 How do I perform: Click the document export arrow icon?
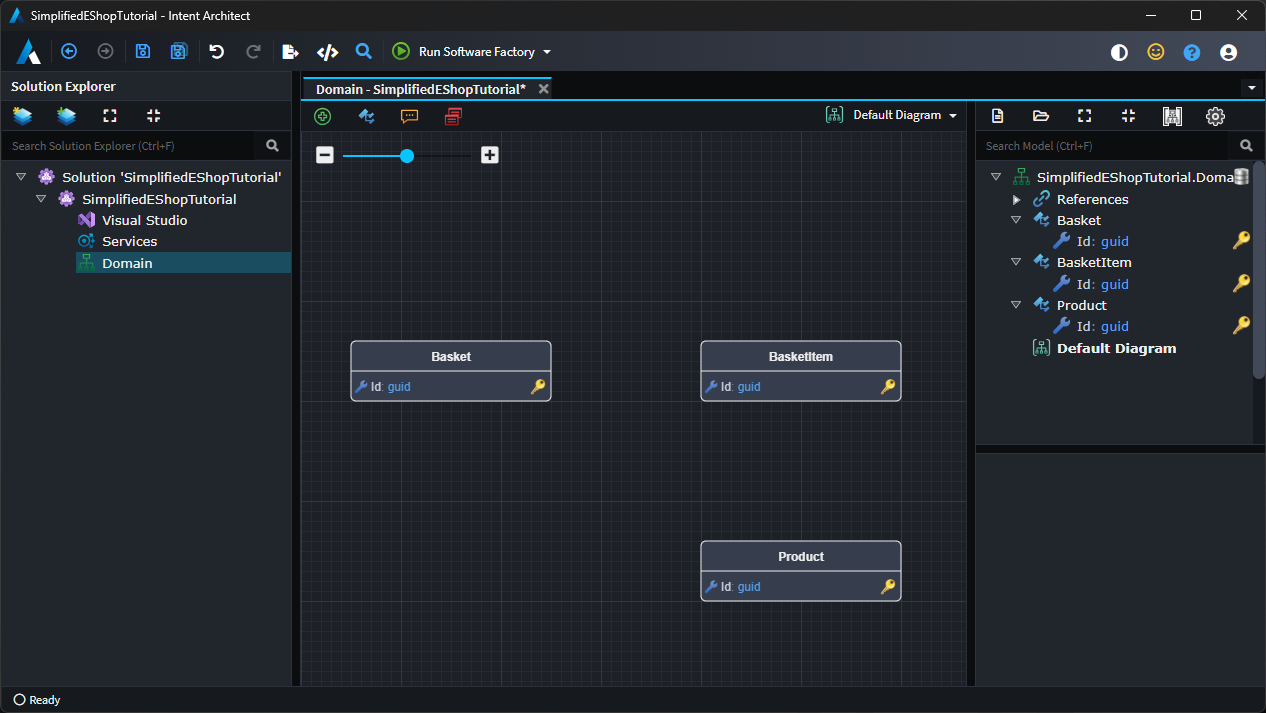(290, 51)
